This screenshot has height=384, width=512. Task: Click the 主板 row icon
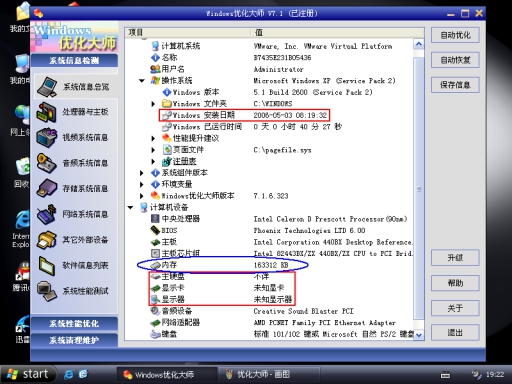(x=155, y=242)
